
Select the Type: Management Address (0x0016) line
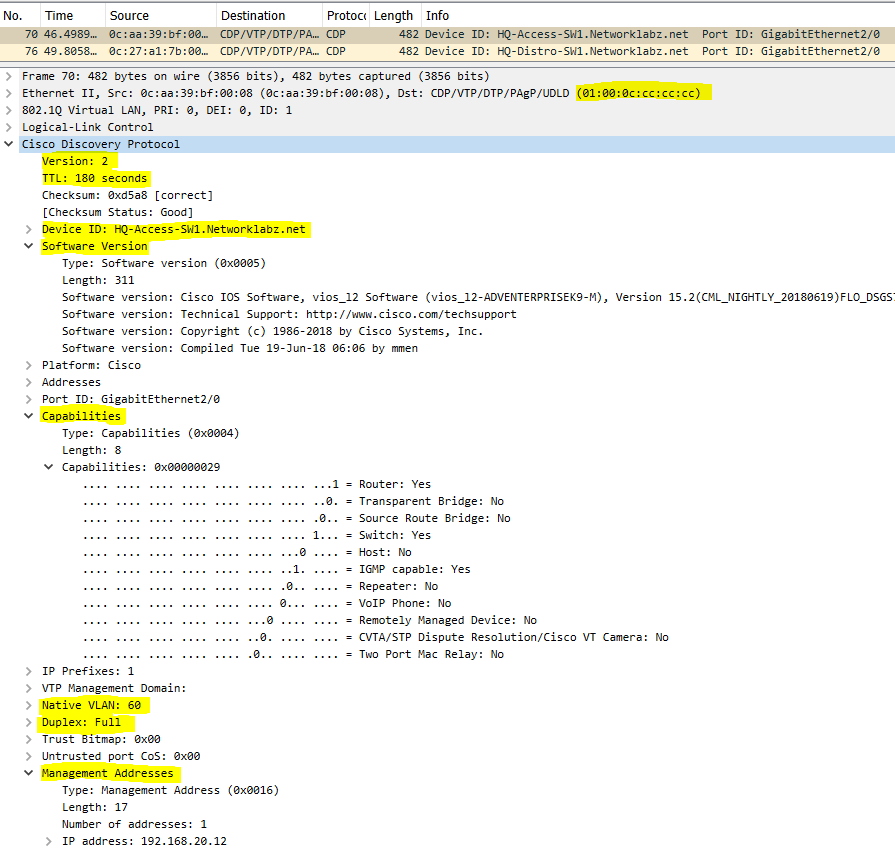point(171,790)
